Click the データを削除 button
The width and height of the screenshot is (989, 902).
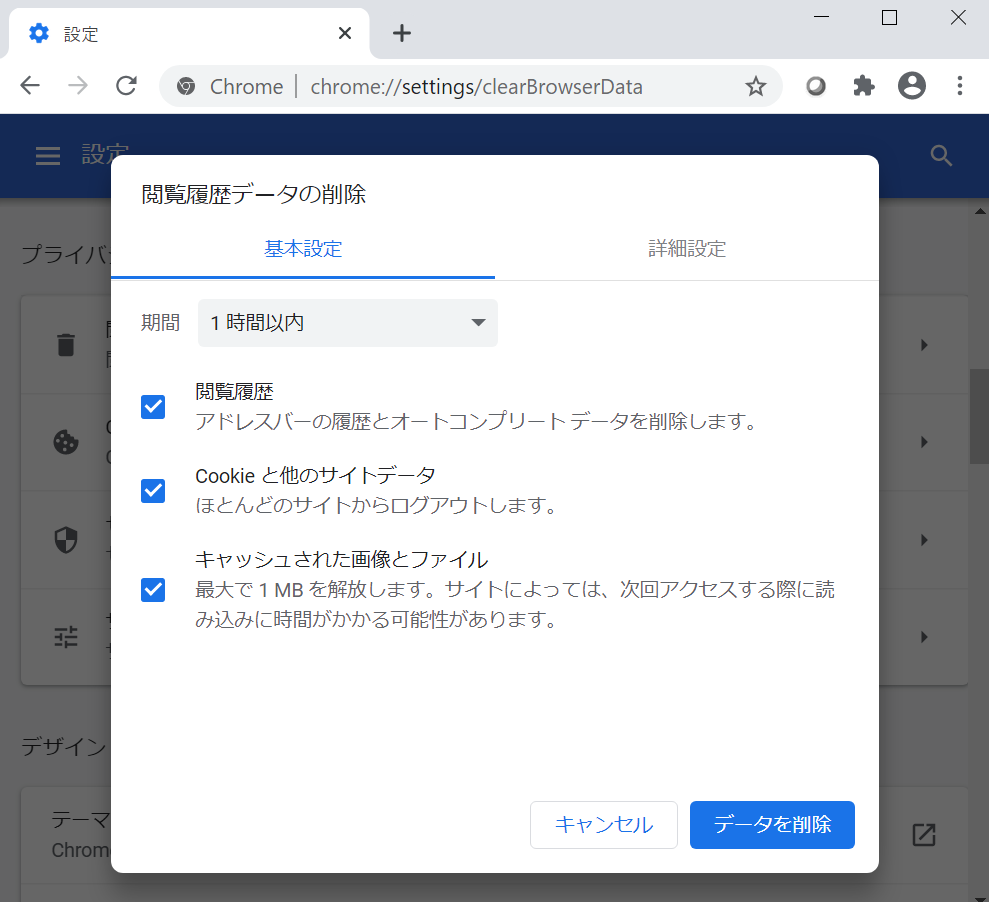click(x=772, y=825)
